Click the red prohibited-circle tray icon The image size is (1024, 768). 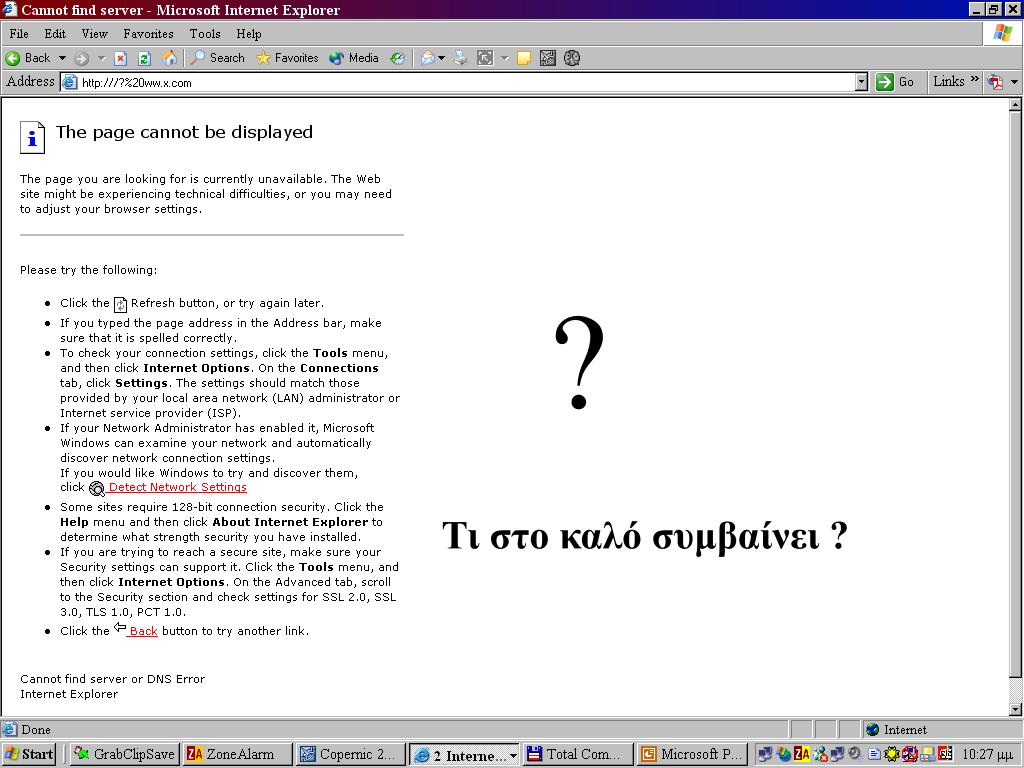[x=909, y=754]
